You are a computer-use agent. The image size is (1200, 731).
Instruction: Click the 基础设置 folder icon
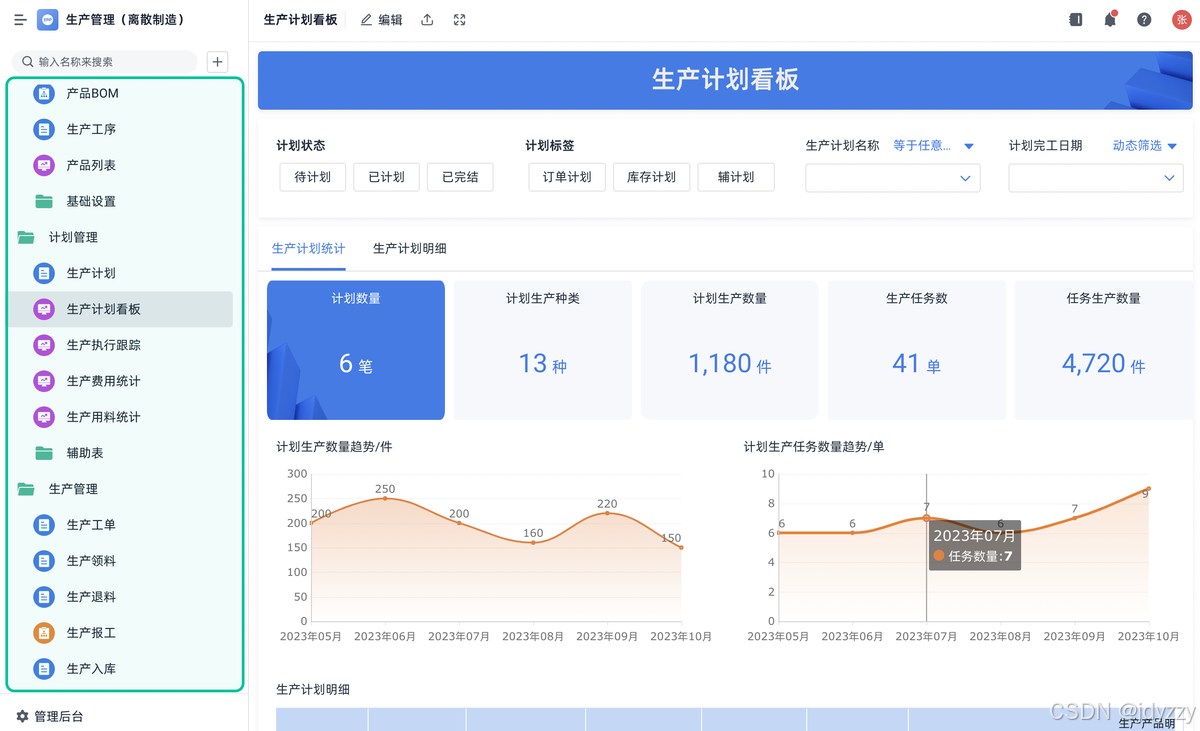[x=44, y=201]
